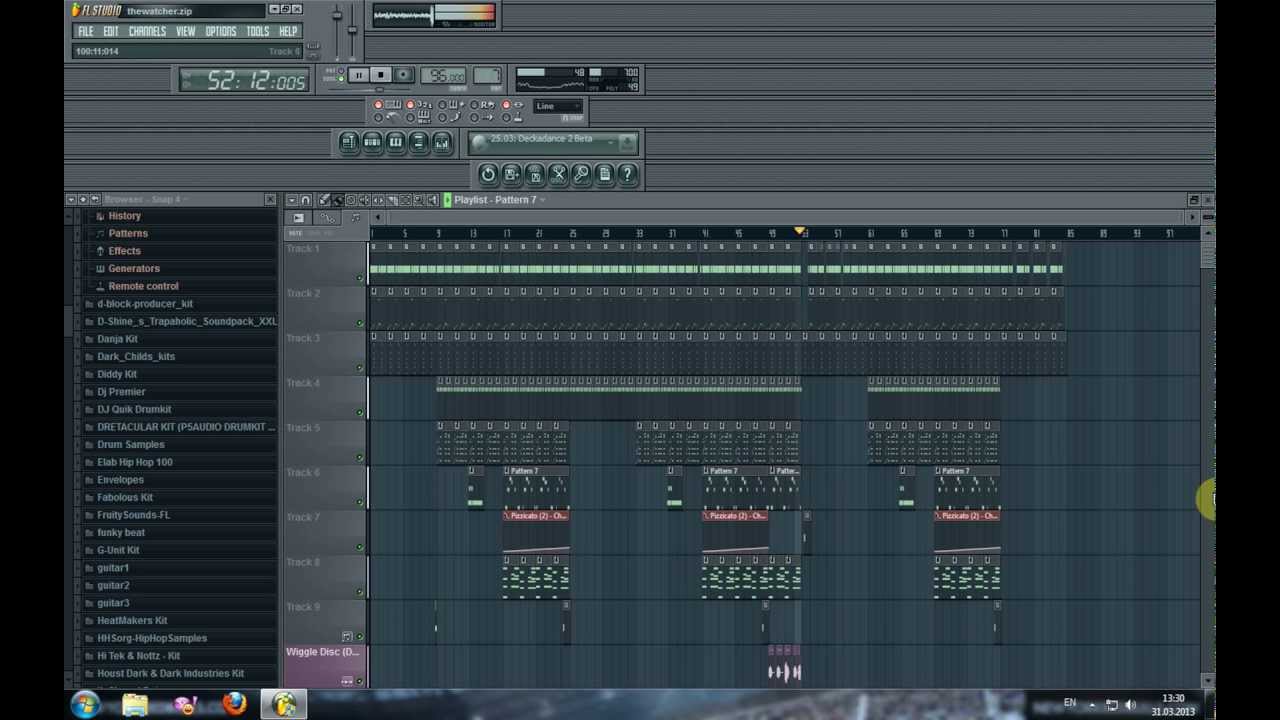Open the Danja Kit folder
This screenshot has height=720, width=1280.
pos(117,339)
